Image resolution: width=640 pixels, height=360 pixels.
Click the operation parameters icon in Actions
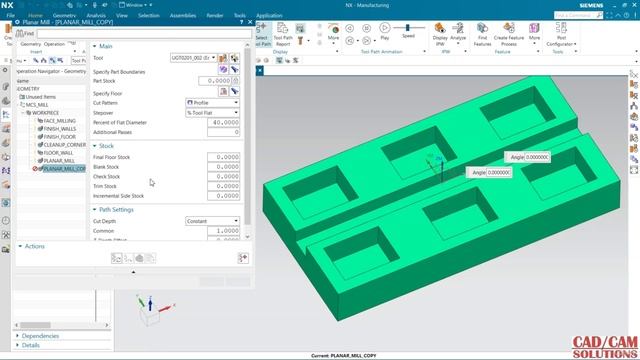coord(243,258)
